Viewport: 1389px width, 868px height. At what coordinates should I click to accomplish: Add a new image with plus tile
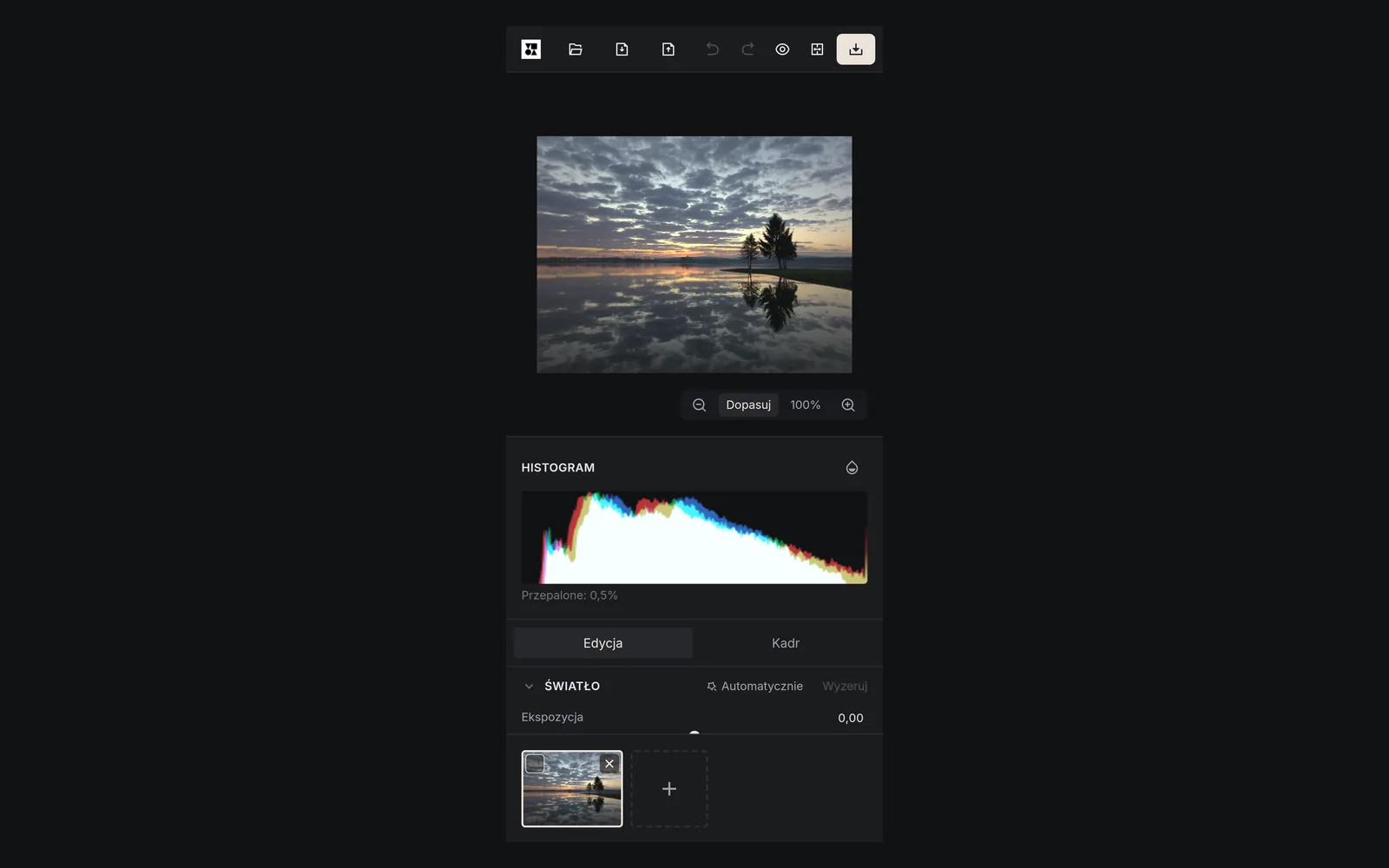(x=669, y=789)
